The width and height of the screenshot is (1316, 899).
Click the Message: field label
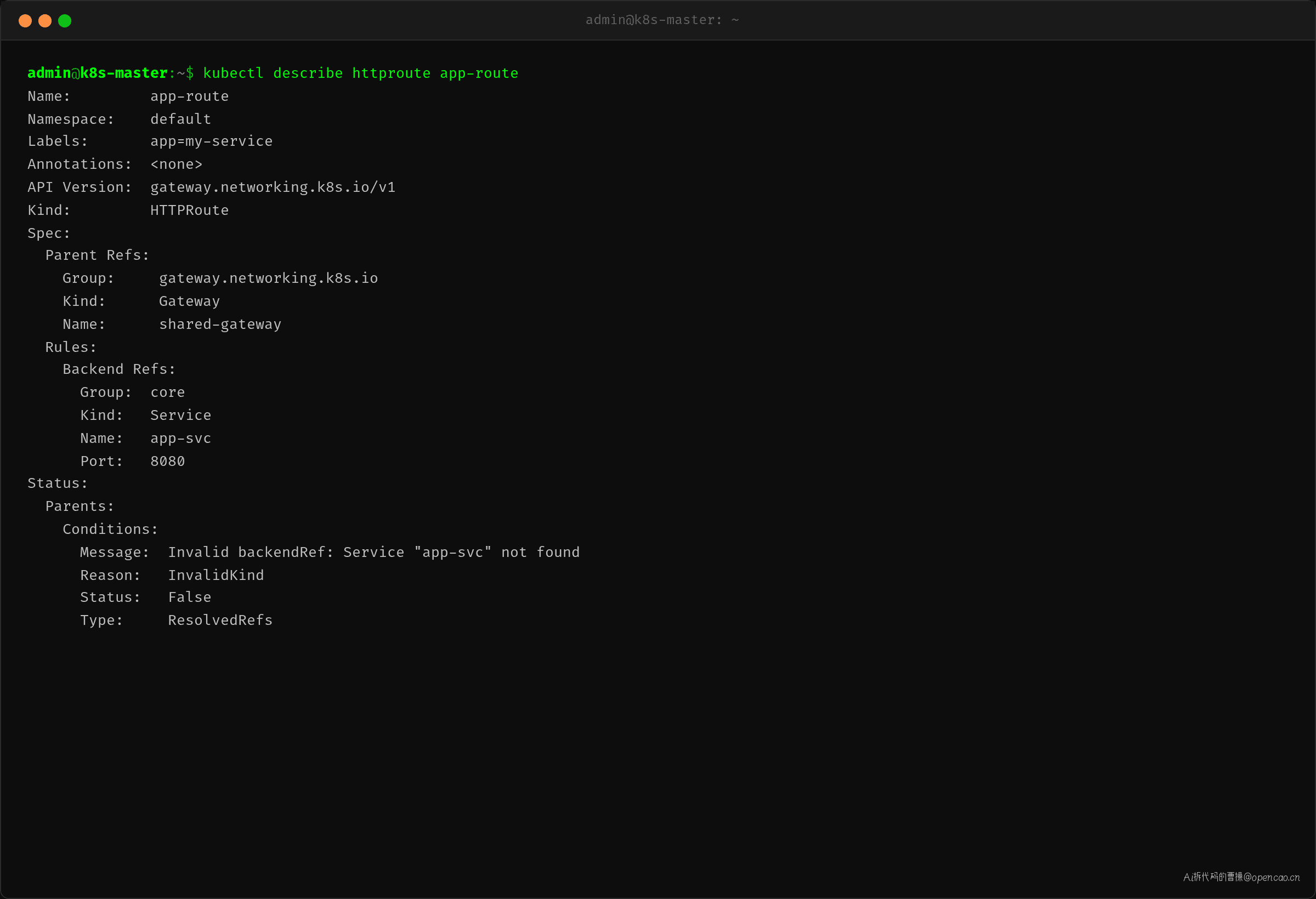click(115, 552)
